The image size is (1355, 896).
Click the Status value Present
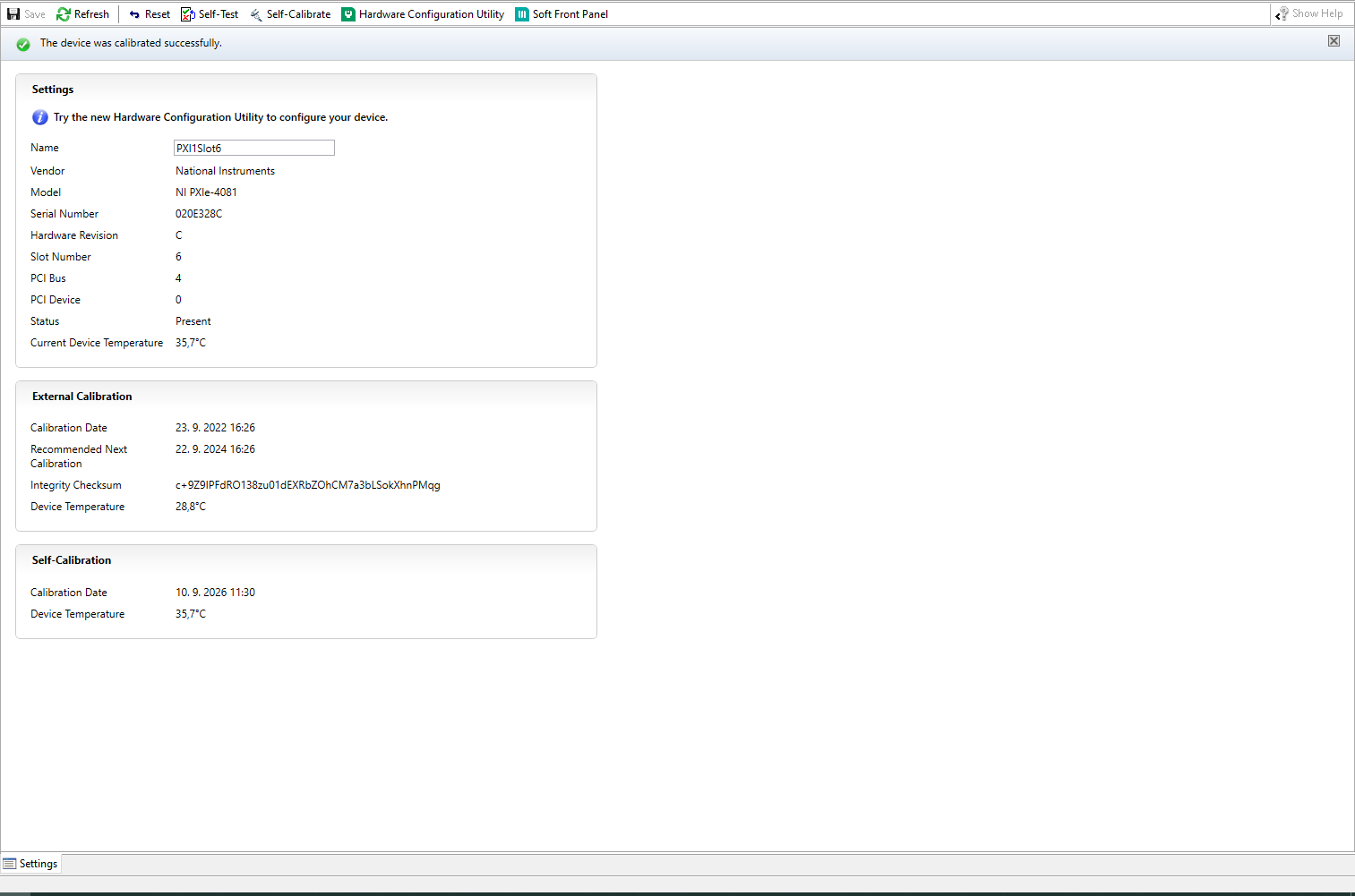[193, 321]
